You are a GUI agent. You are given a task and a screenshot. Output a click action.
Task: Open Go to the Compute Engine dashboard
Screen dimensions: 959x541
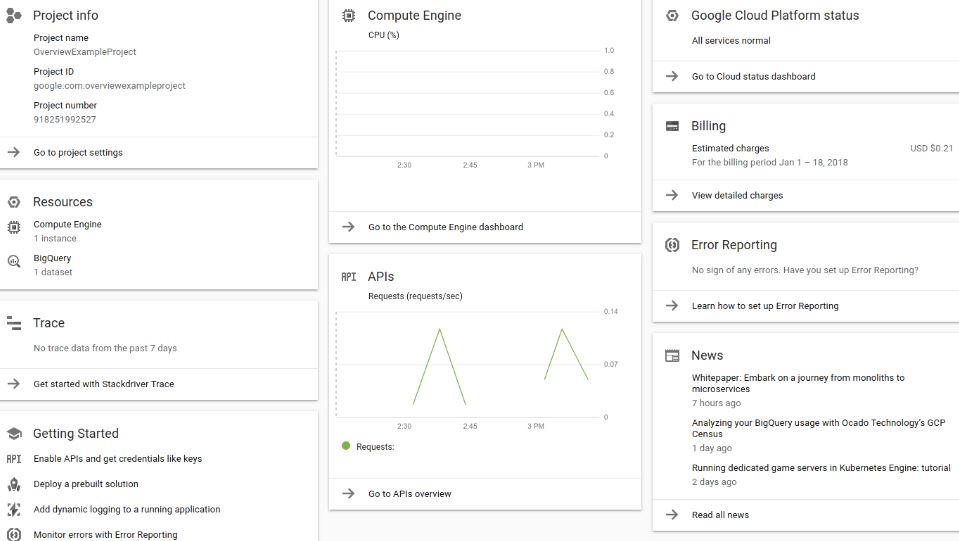[x=445, y=227]
